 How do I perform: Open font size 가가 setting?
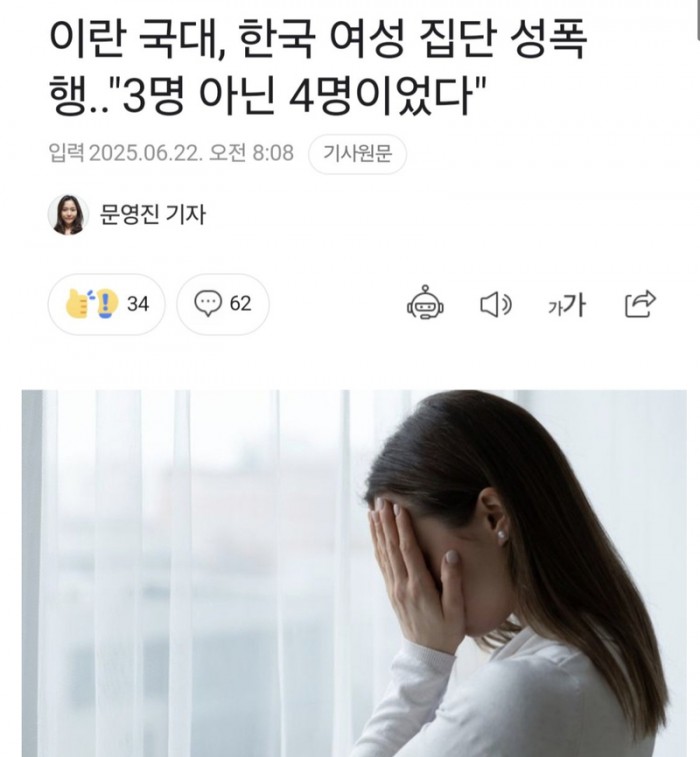567,305
